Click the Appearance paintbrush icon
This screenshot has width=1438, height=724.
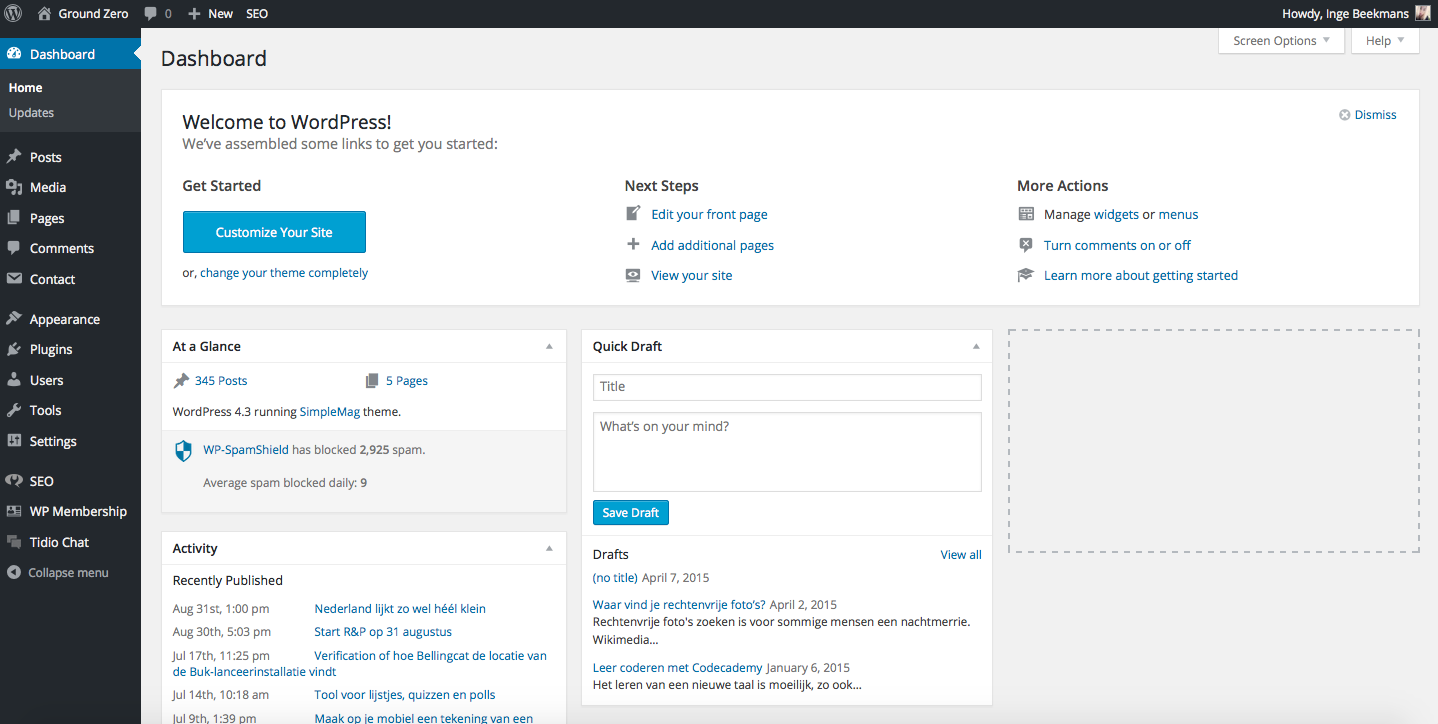coord(14,319)
